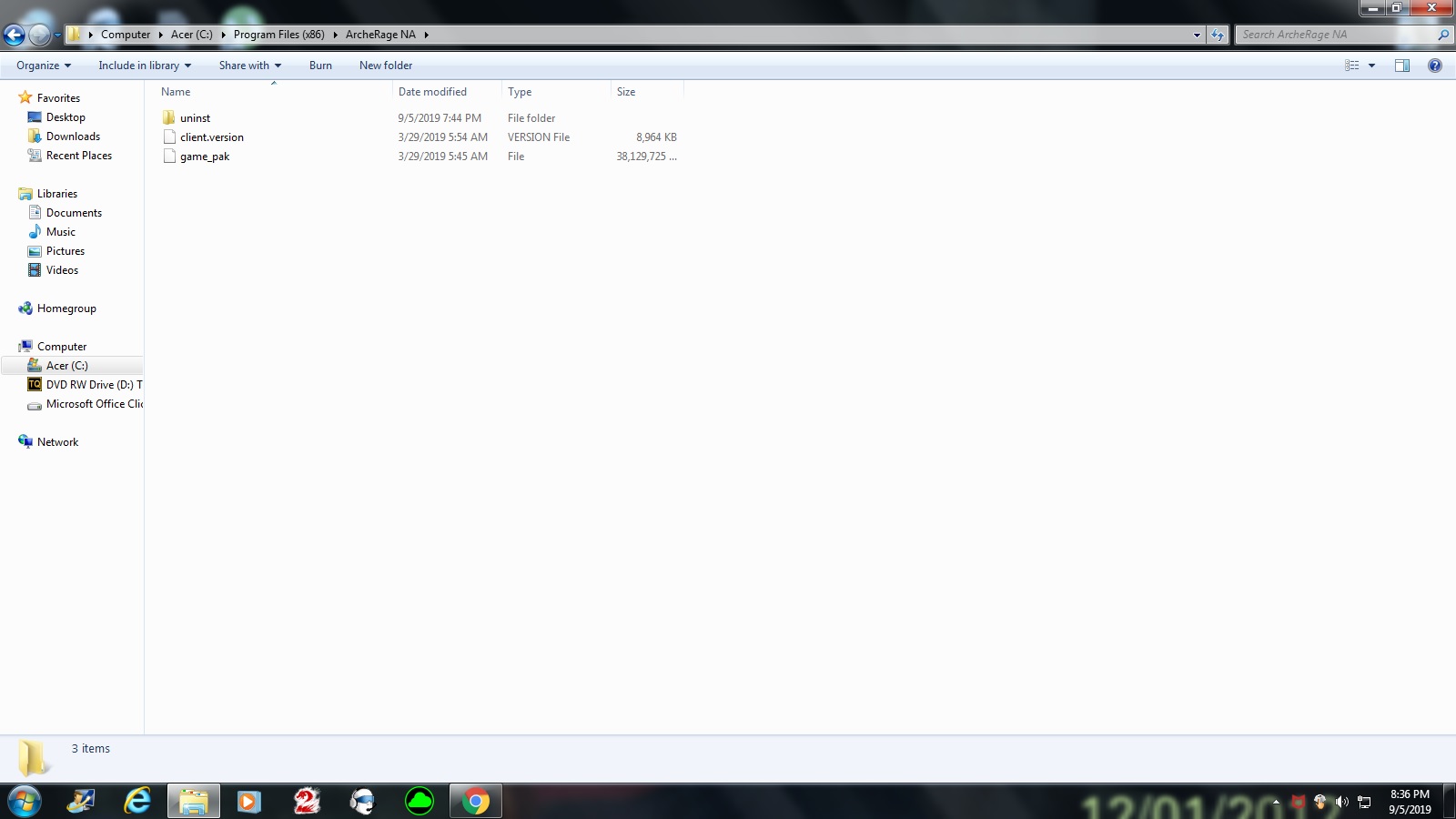The image size is (1456, 819).
Task: Select the client.version file icon
Action: [x=169, y=136]
